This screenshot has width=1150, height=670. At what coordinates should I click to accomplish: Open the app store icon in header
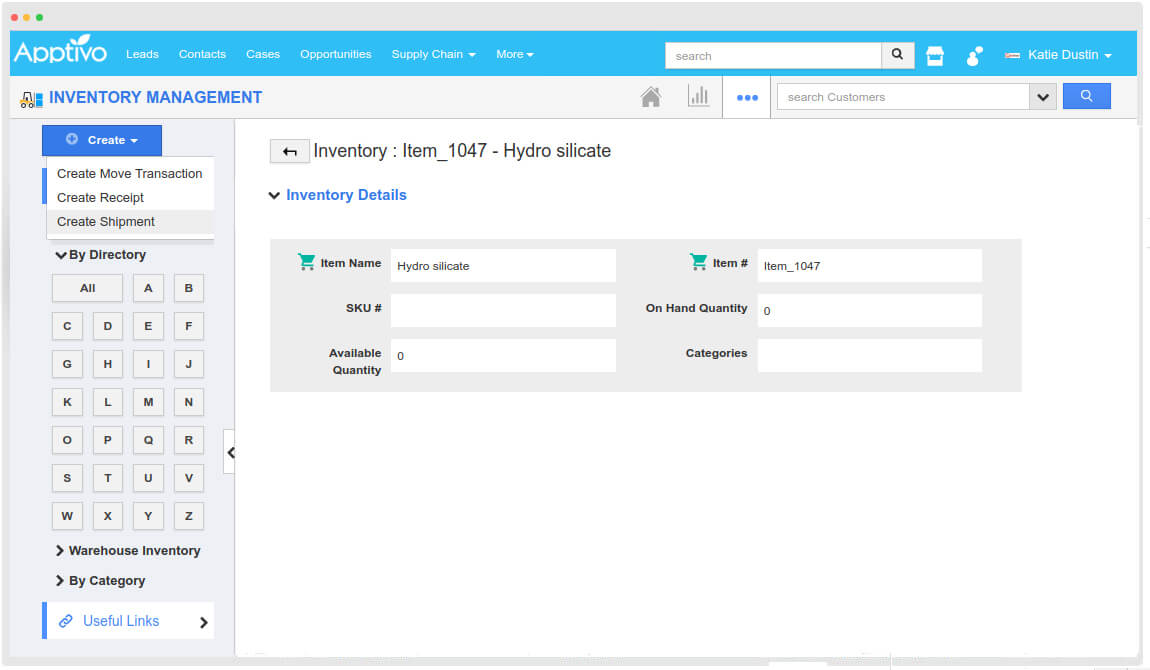(935, 56)
